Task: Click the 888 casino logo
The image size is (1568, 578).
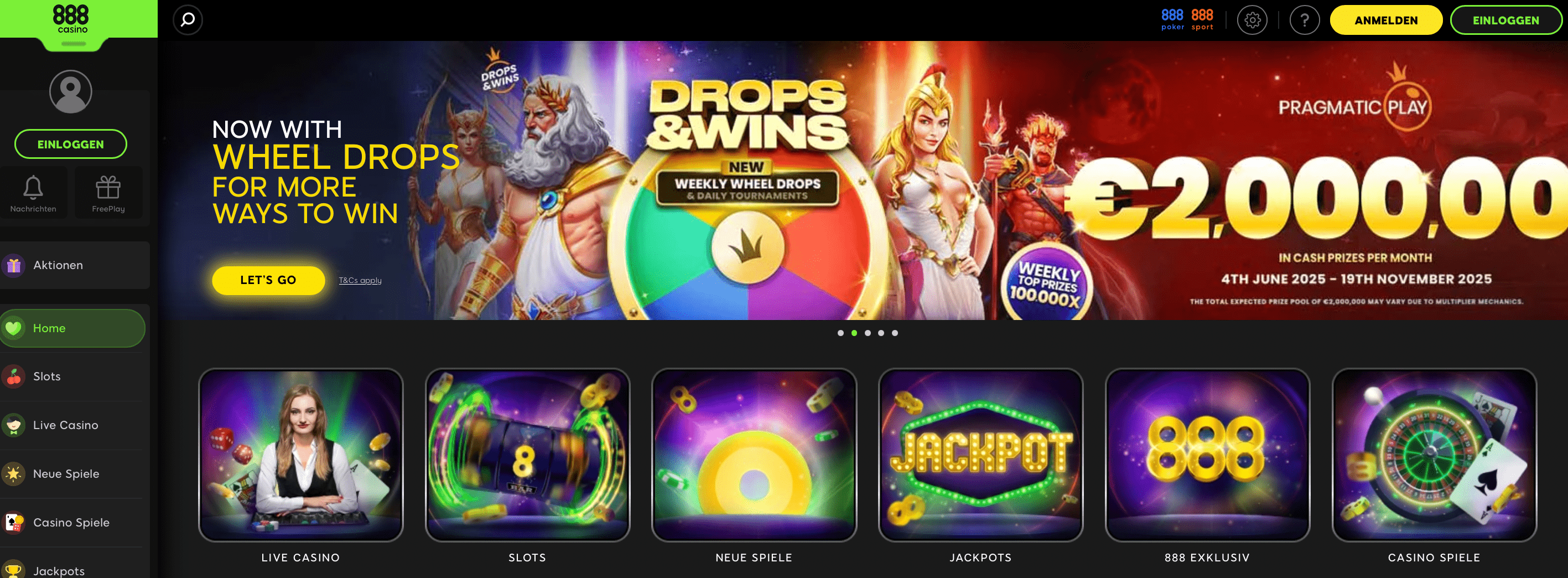Action: pos(71,18)
